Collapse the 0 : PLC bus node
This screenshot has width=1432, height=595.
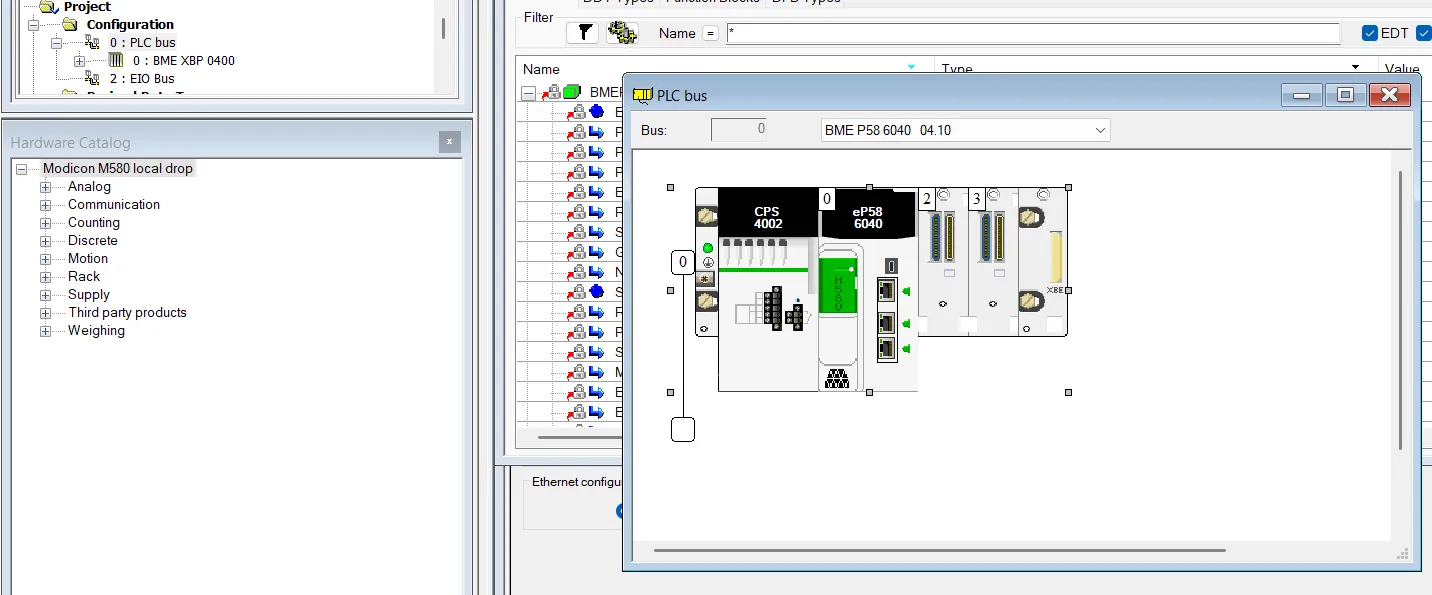pos(57,43)
